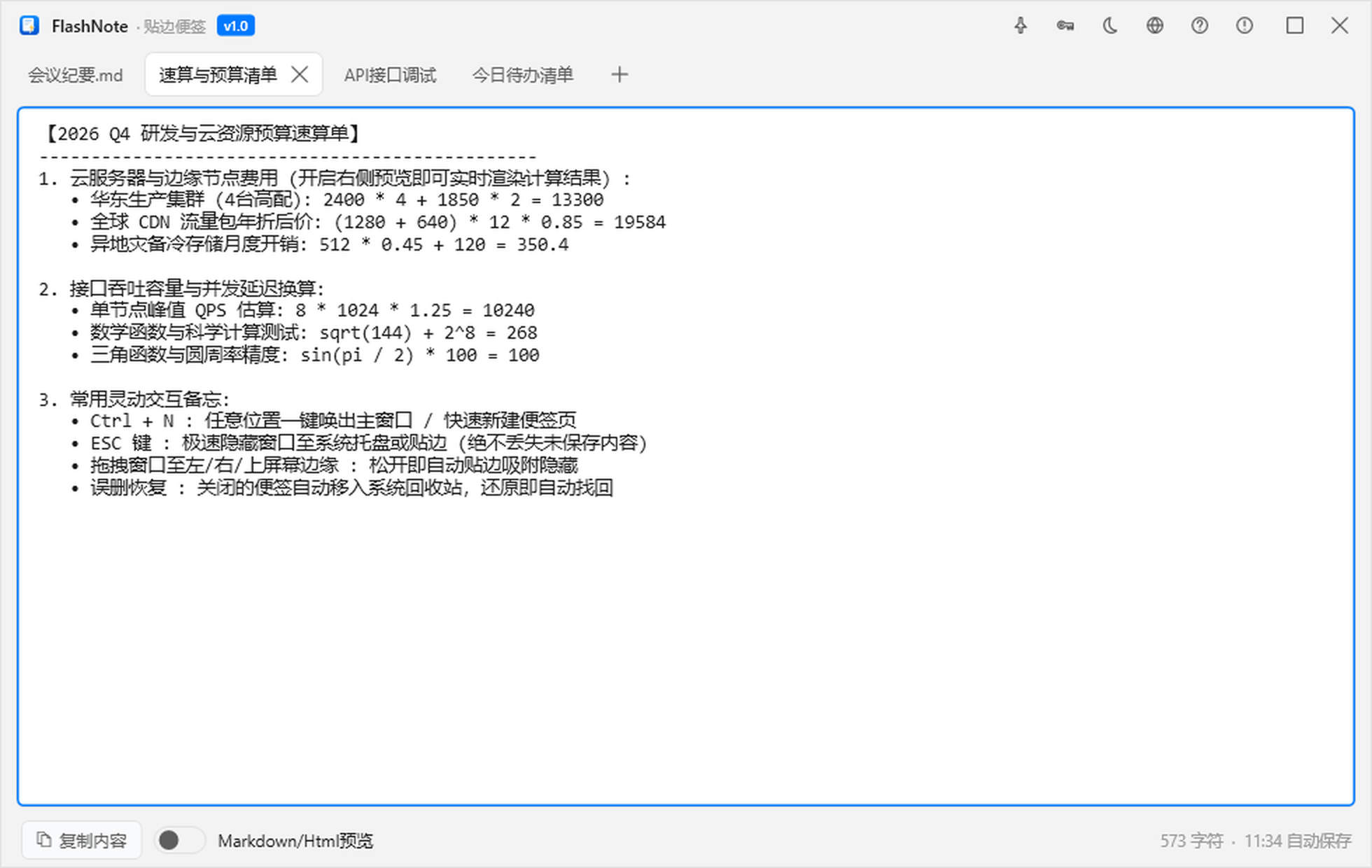This screenshot has width=1372, height=868.
Task: Switch to the 今日待办清单 tab
Action: pos(522,75)
